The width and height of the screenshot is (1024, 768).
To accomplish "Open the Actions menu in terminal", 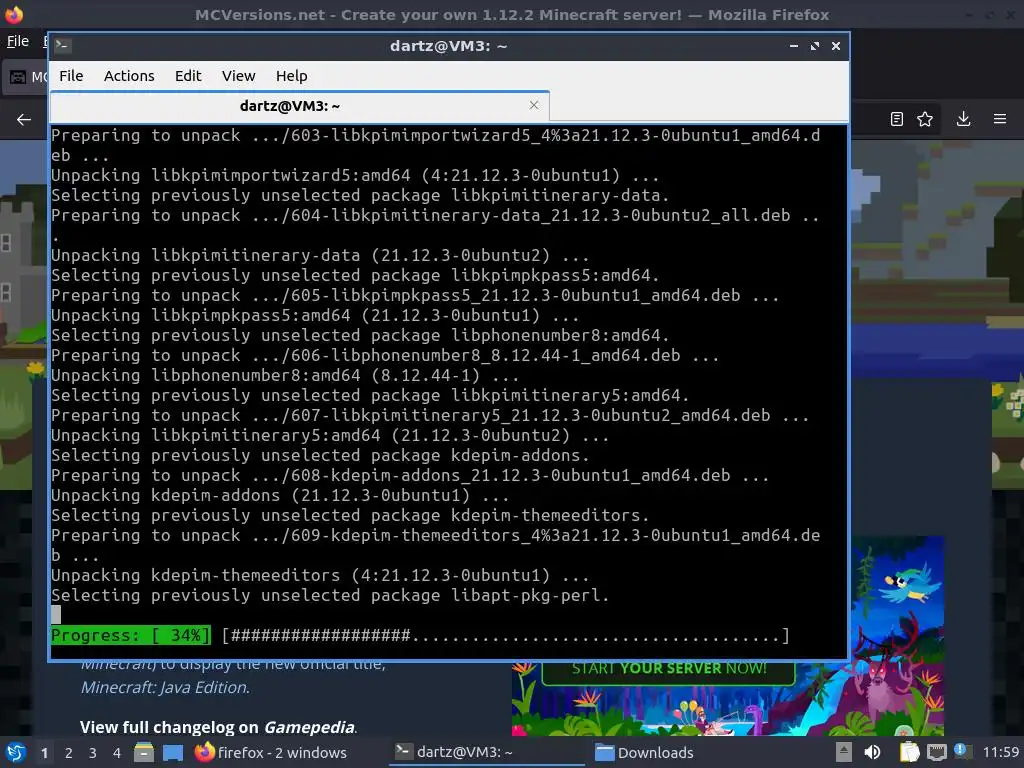I will click(129, 76).
